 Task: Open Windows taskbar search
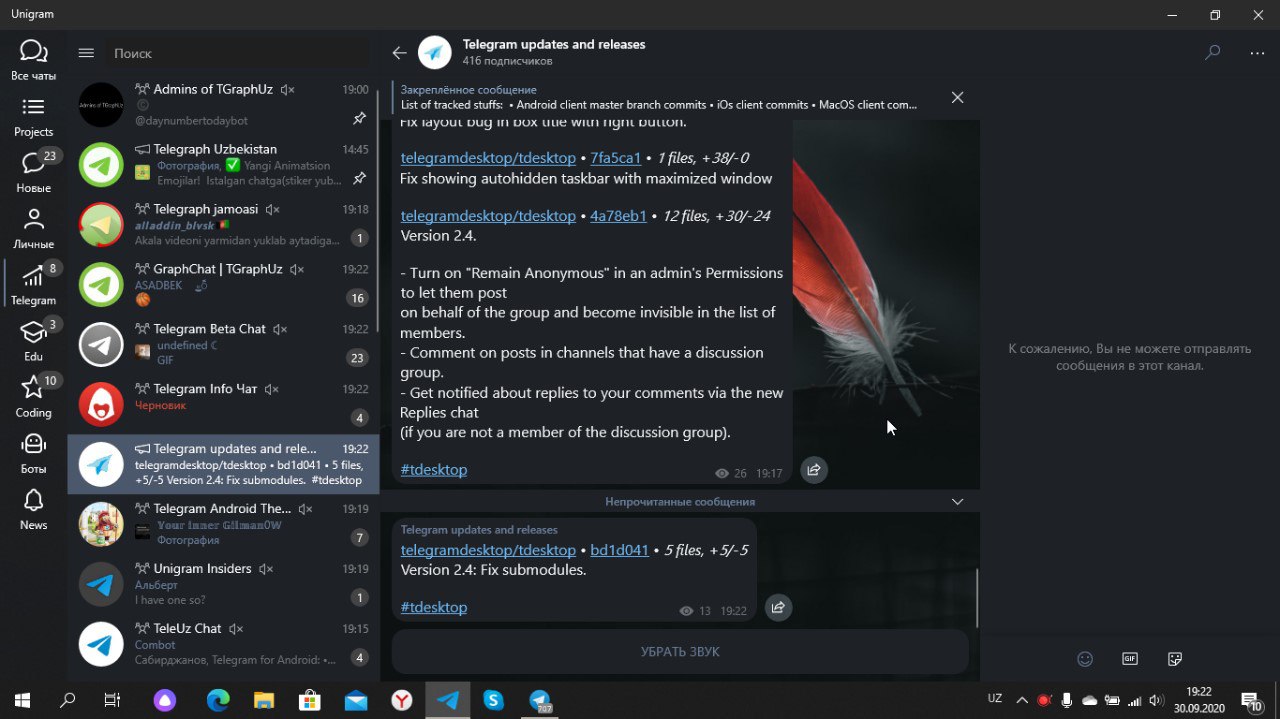tap(67, 700)
